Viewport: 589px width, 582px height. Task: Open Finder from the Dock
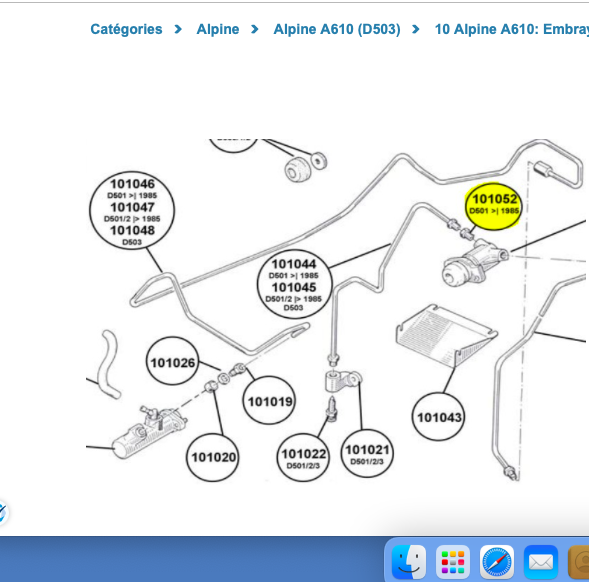(x=409, y=562)
